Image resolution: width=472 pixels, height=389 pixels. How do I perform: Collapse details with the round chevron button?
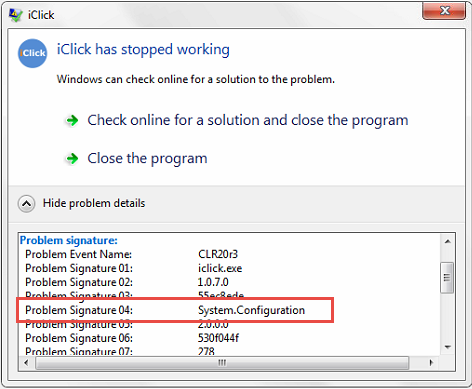click(27, 203)
